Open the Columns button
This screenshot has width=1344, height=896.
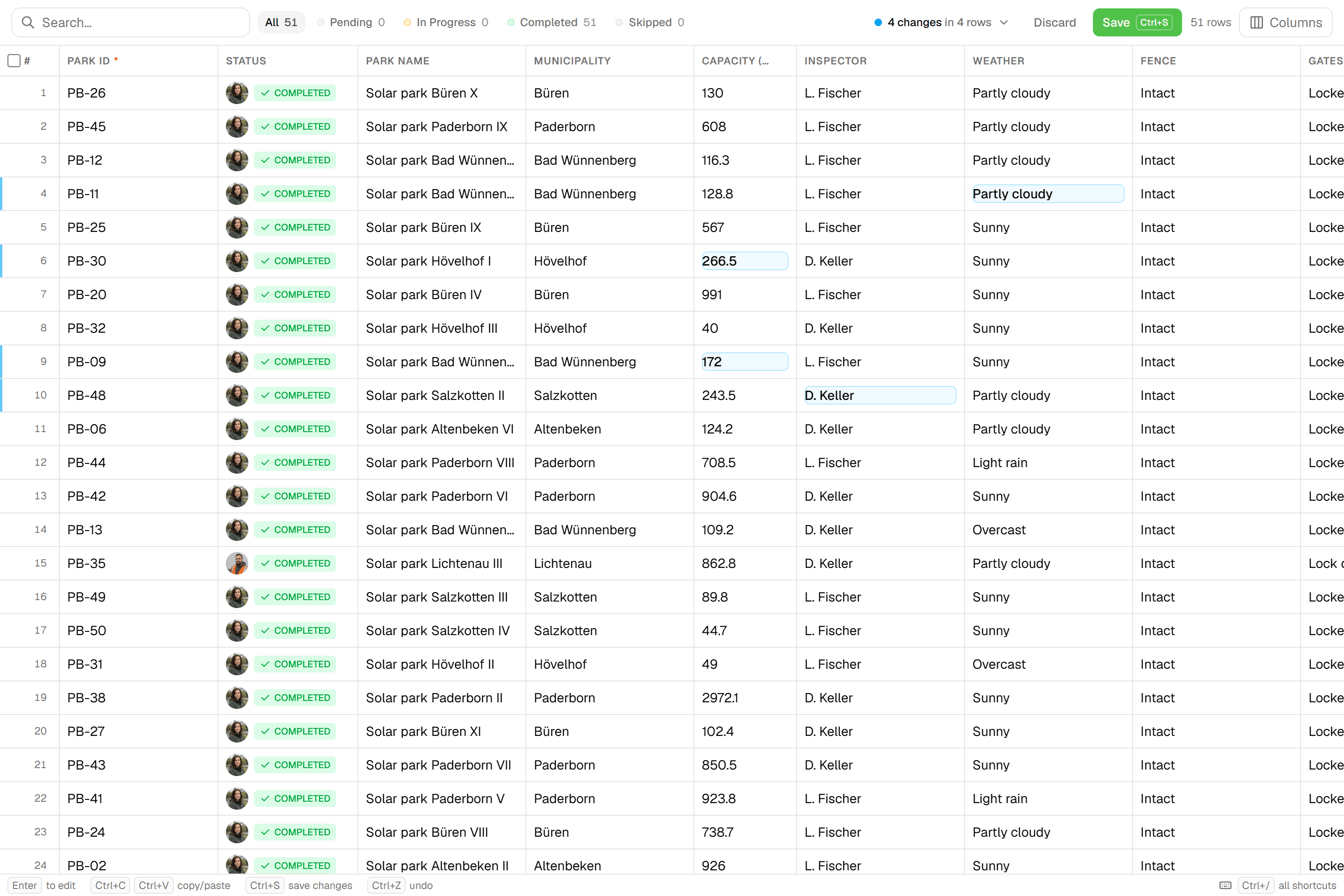pyautogui.click(x=1286, y=22)
